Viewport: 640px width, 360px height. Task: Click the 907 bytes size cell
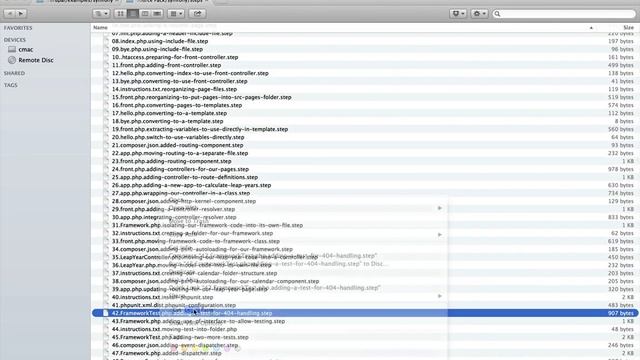click(620, 313)
